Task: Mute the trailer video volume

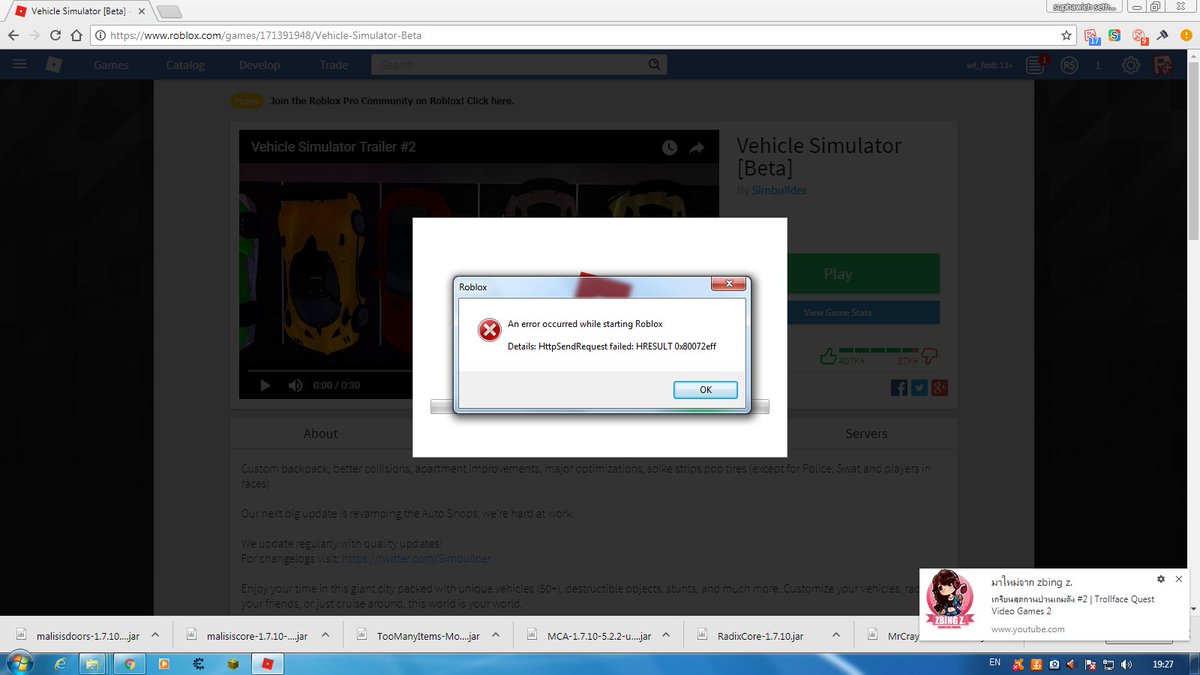Action: click(x=295, y=385)
